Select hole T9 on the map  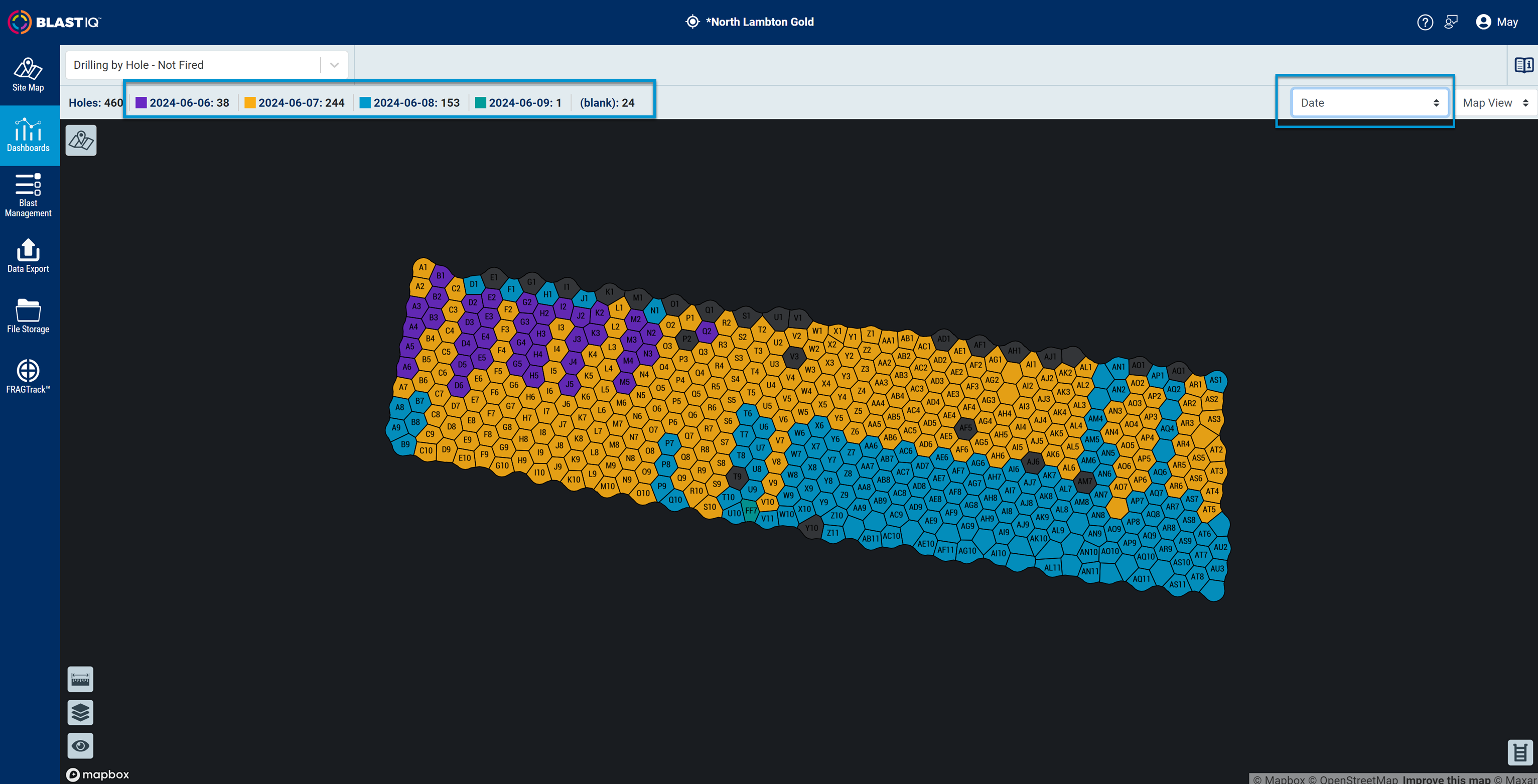[737, 477]
